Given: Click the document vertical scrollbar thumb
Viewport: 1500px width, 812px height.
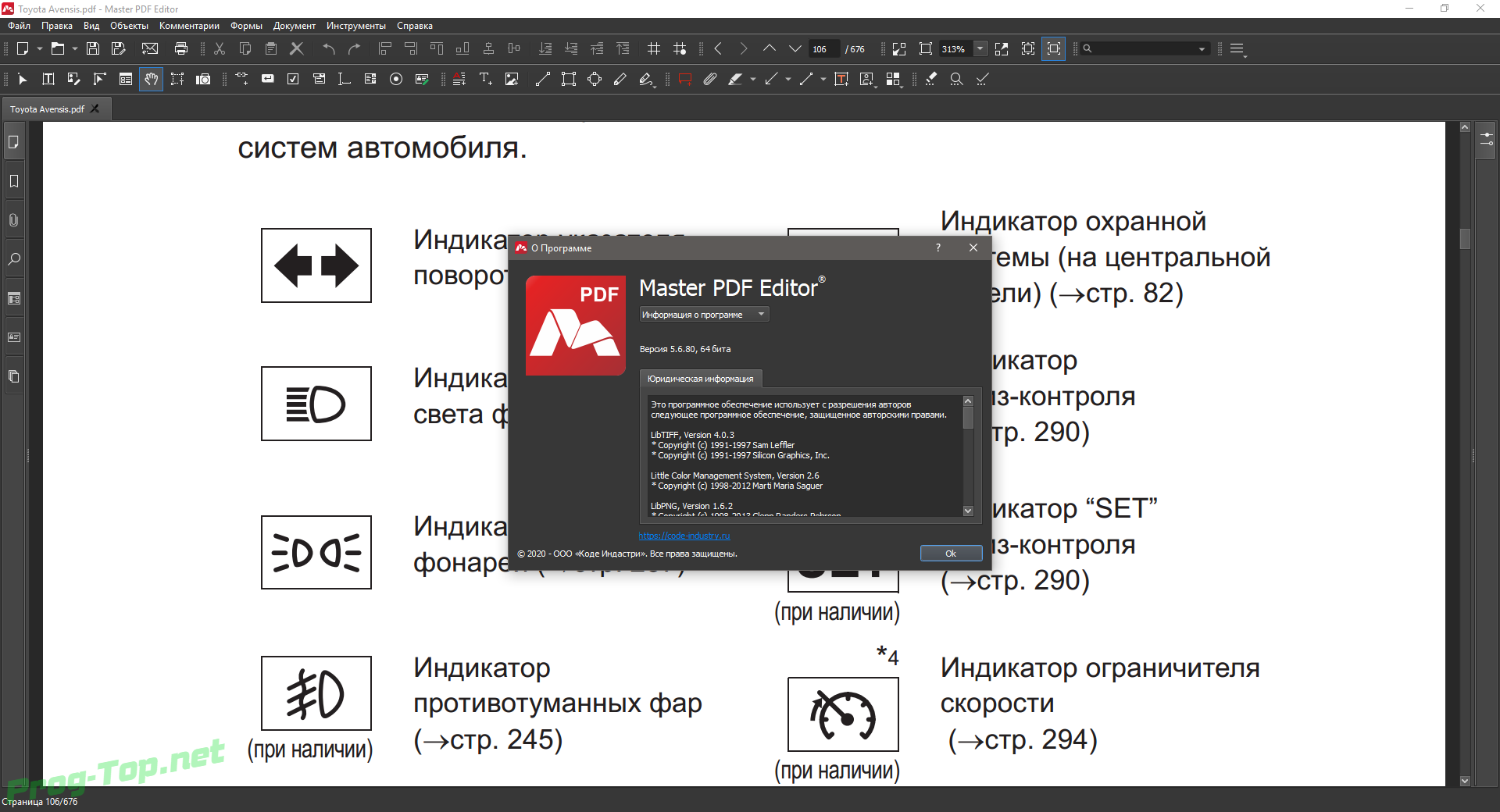Looking at the screenshot, I should coord(1465,238).
